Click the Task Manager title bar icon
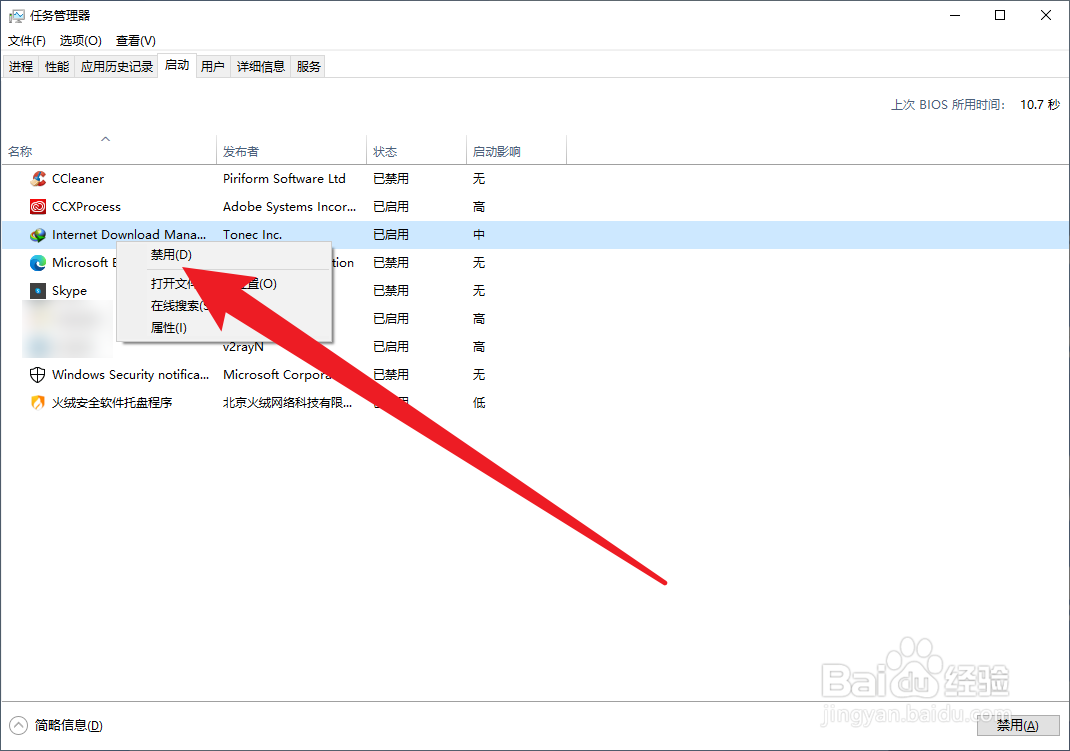Screen dimensions: 1070x751 (16, 15)
